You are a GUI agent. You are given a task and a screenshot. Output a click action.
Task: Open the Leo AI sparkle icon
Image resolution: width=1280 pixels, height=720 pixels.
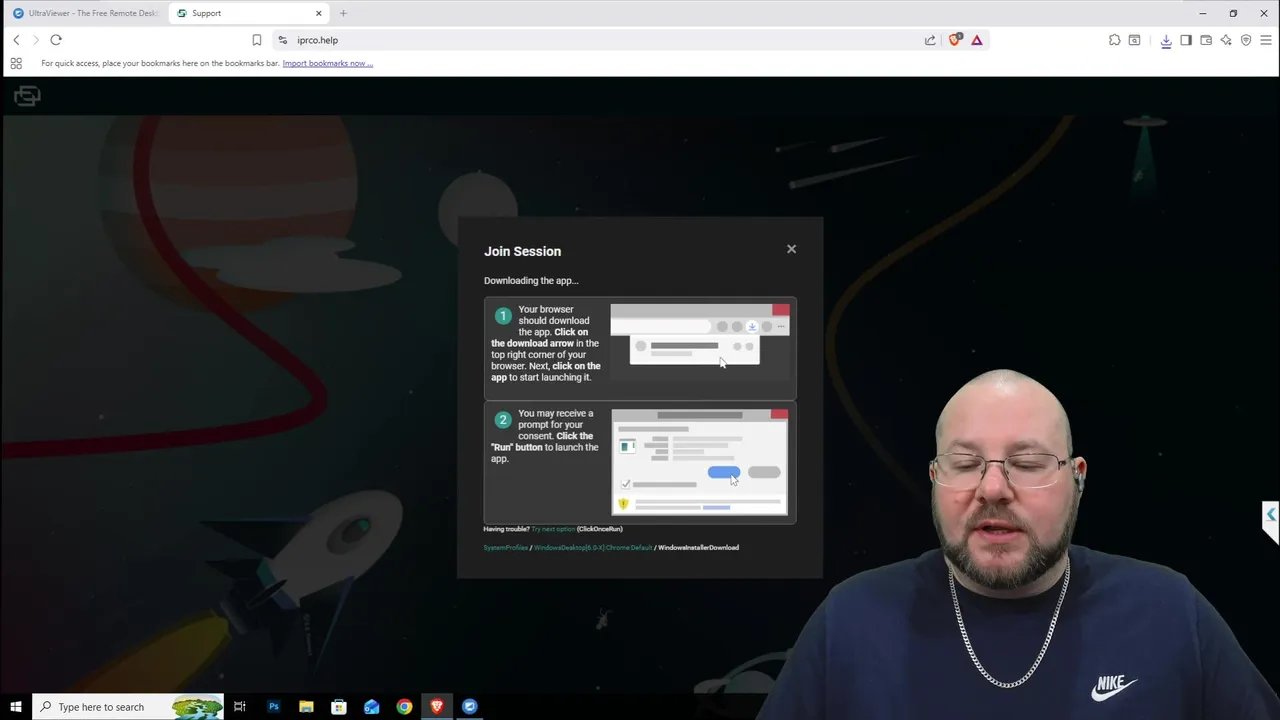[x=1226, y=40]
